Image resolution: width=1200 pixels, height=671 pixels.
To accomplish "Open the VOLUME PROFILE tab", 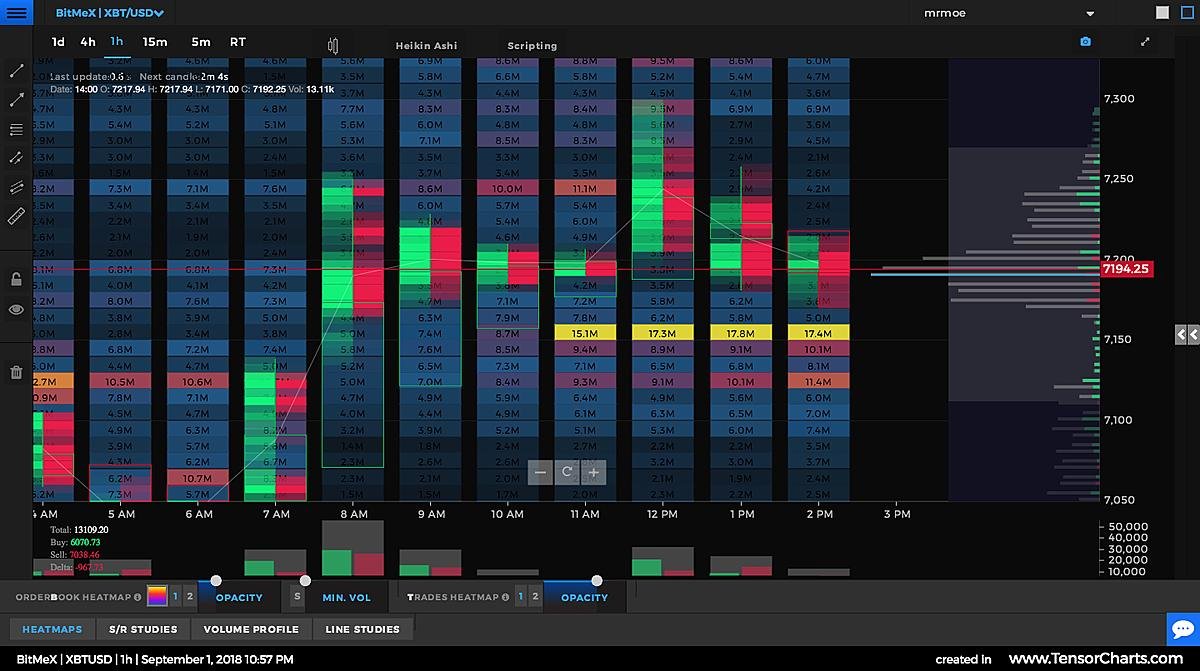I will 251,629.
